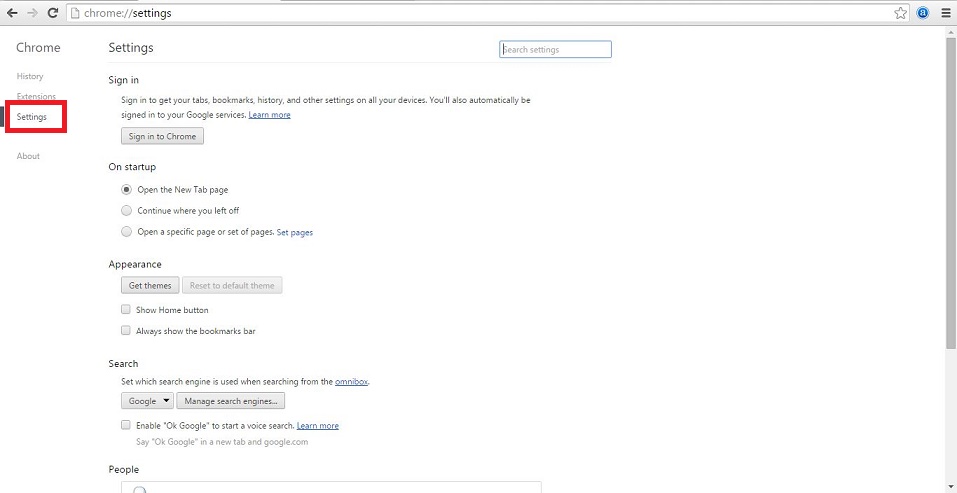Bookmark this page with the star icon

(900, 13)
